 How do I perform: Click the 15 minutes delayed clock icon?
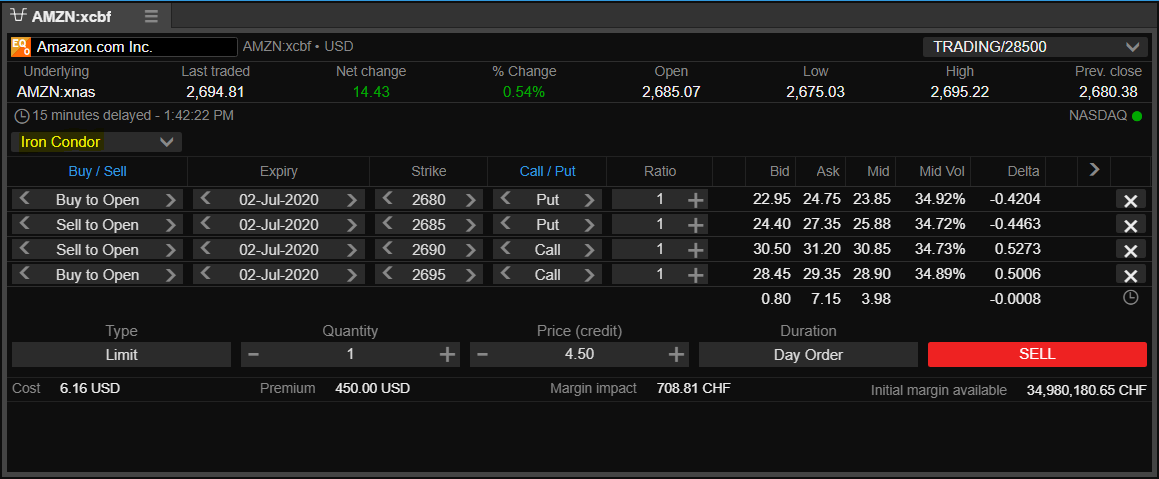(x=22, y=116)
